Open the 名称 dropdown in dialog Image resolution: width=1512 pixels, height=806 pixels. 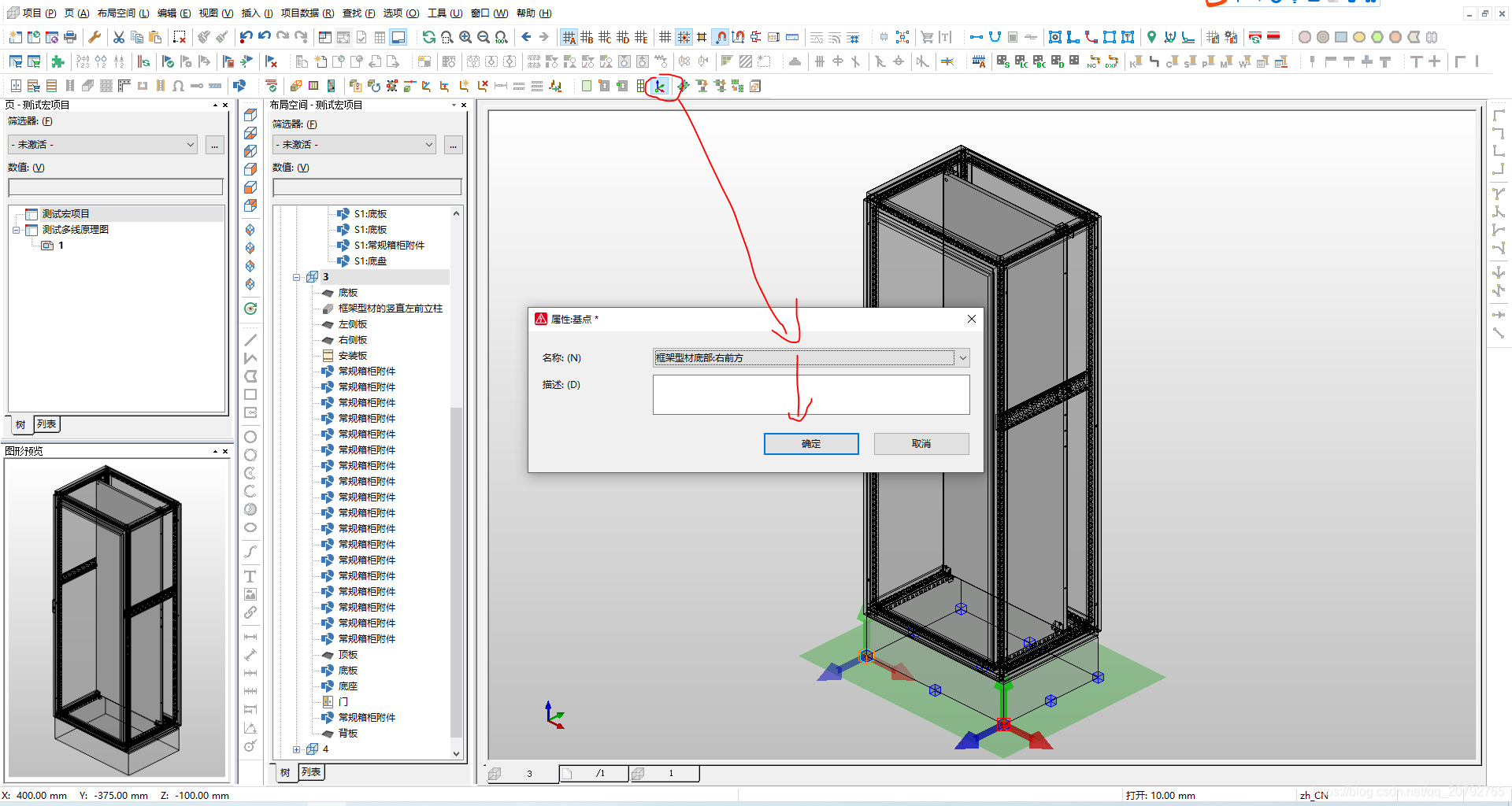(962, 358)
